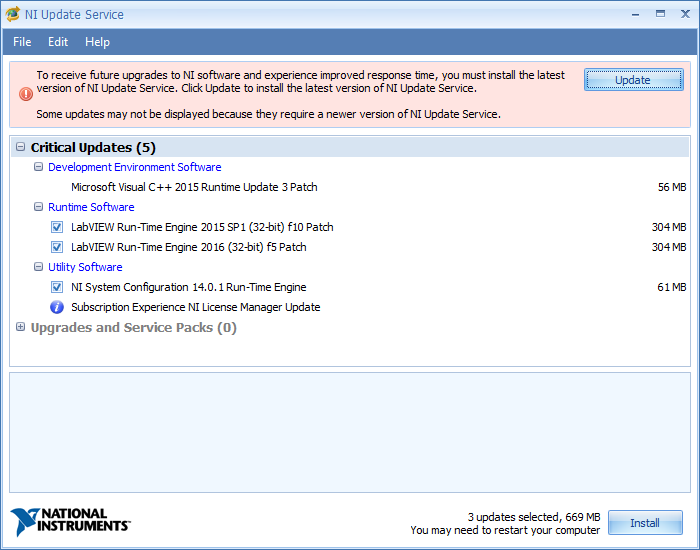Screen dimensions: 700x550
Task: Collapse the Utility Software group
Action: coord(38,267)
